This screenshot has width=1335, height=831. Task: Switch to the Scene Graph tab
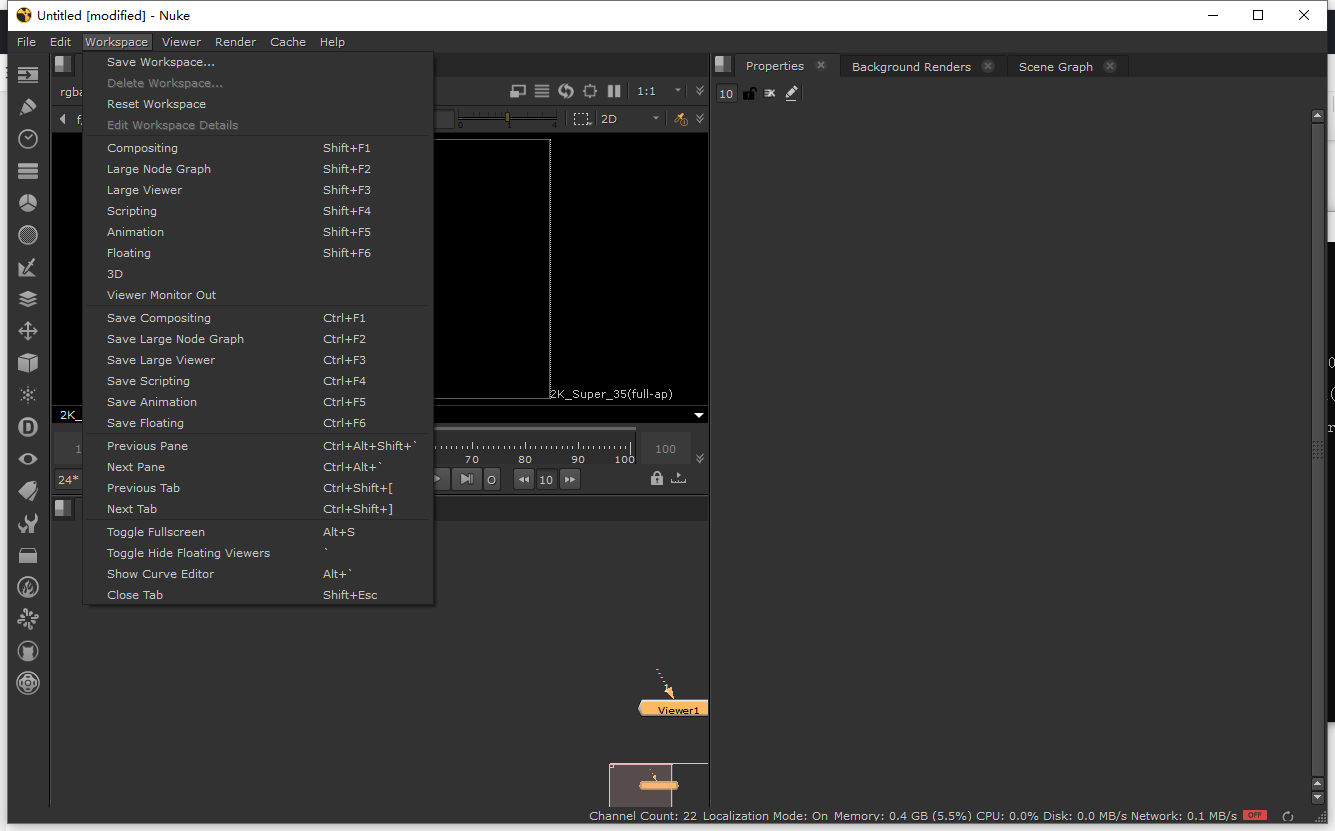click(x=1055, y=67)
